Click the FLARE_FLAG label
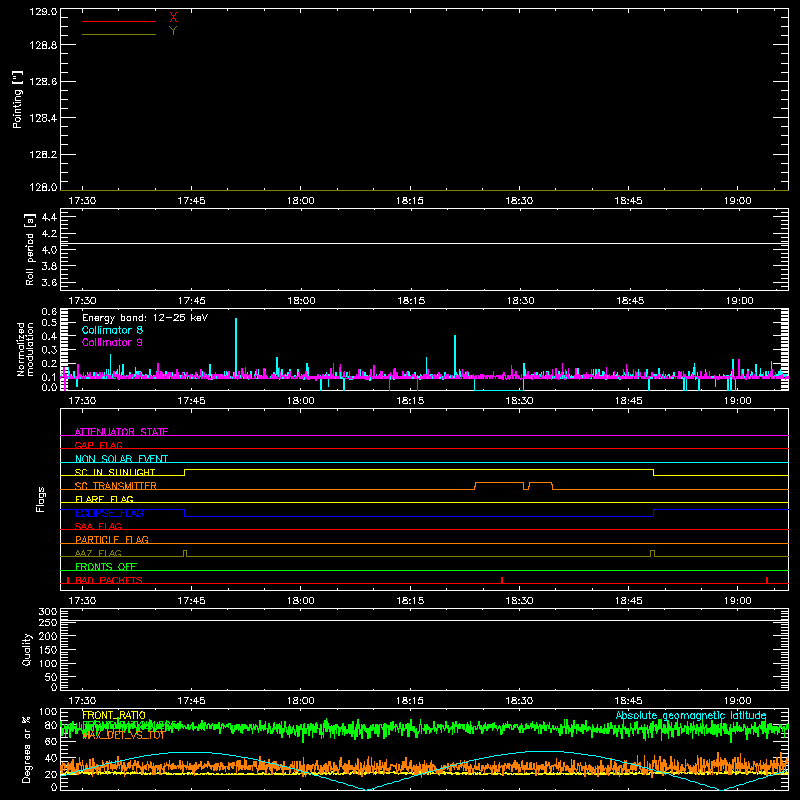Screen dimensions: 800x800 pos(104,499)
